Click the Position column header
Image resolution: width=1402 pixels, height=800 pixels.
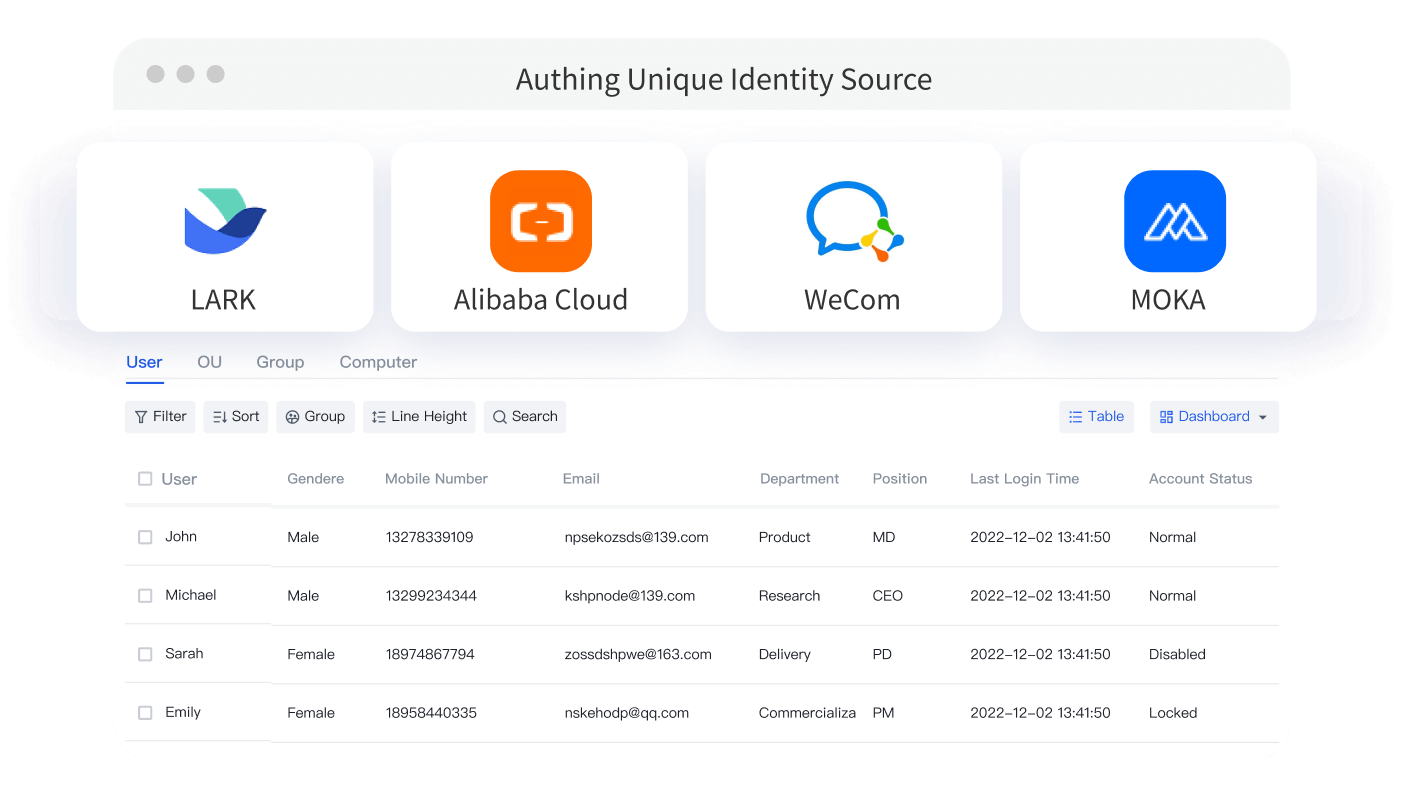click(x=900, y=479)
